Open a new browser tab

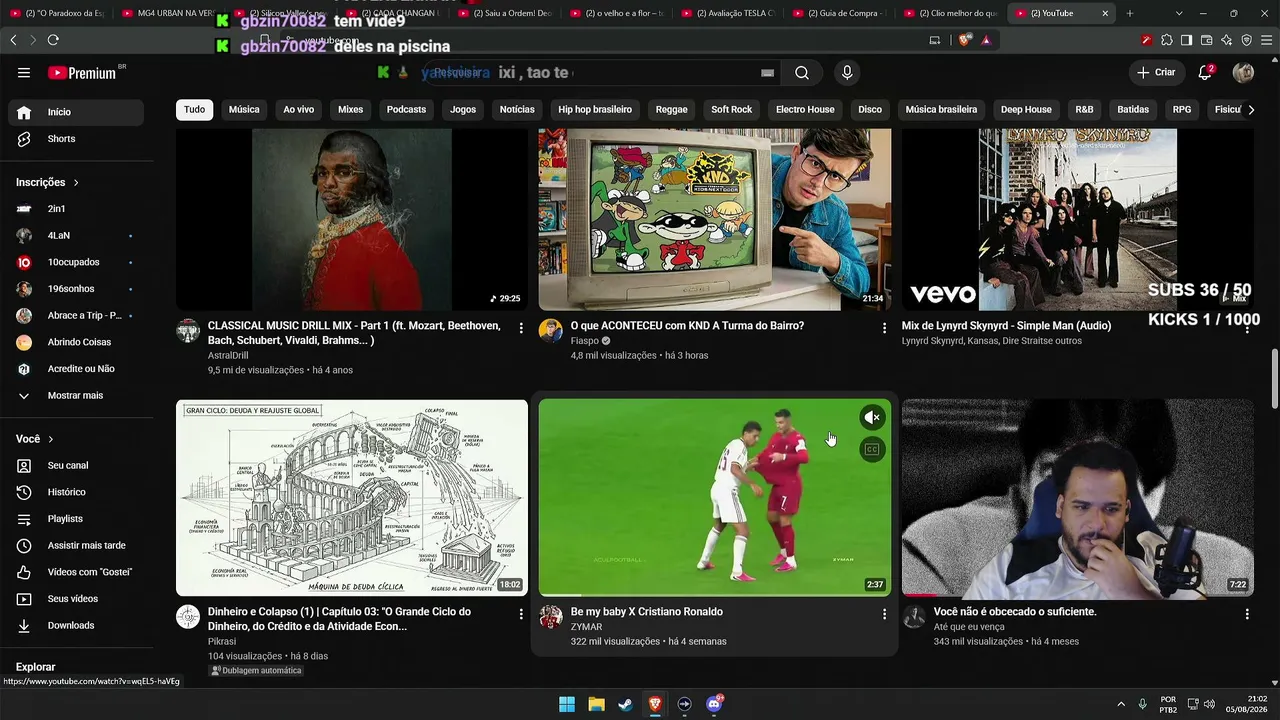[1130, 13]
